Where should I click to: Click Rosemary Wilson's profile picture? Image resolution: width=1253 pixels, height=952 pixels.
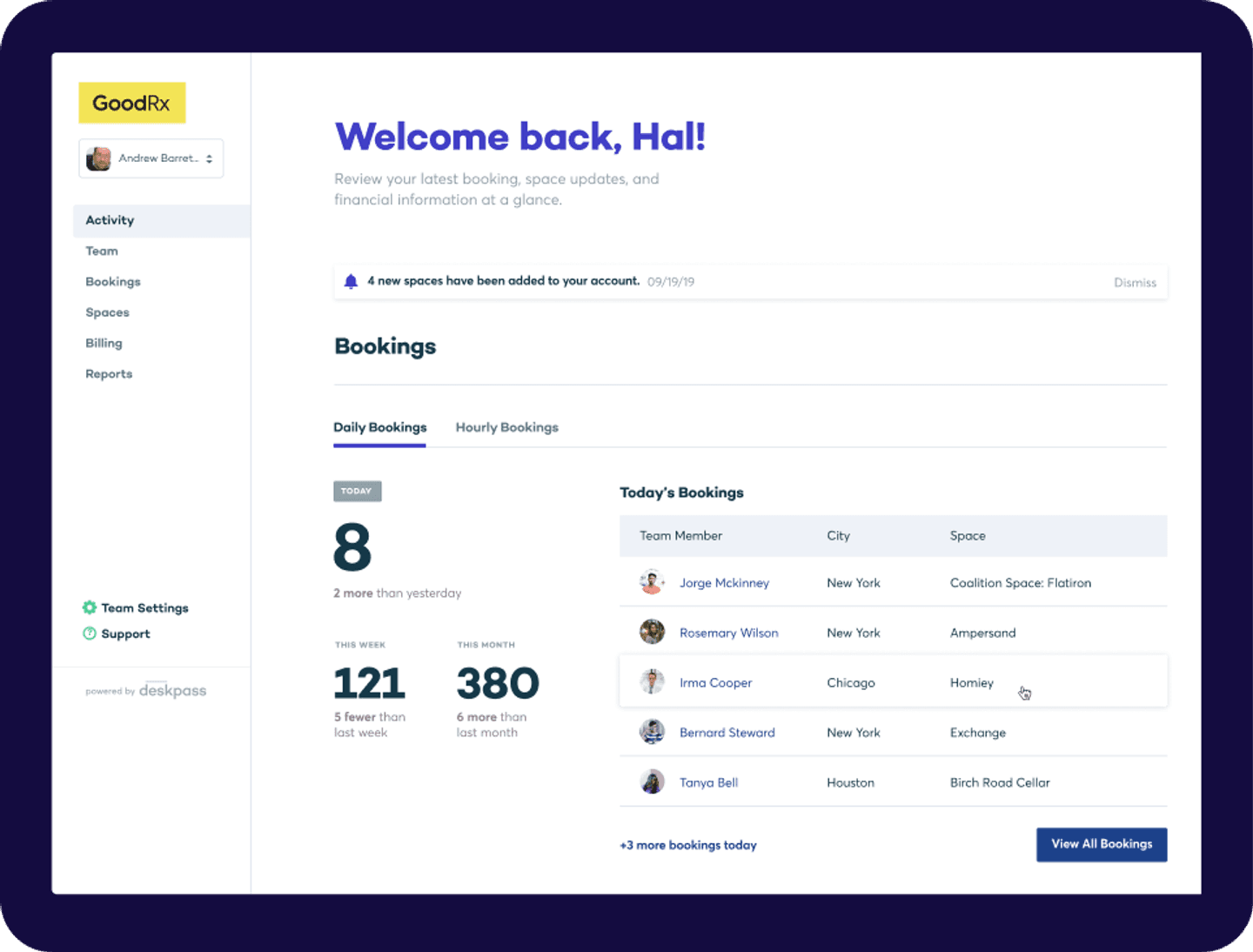(x=652, y=632)
